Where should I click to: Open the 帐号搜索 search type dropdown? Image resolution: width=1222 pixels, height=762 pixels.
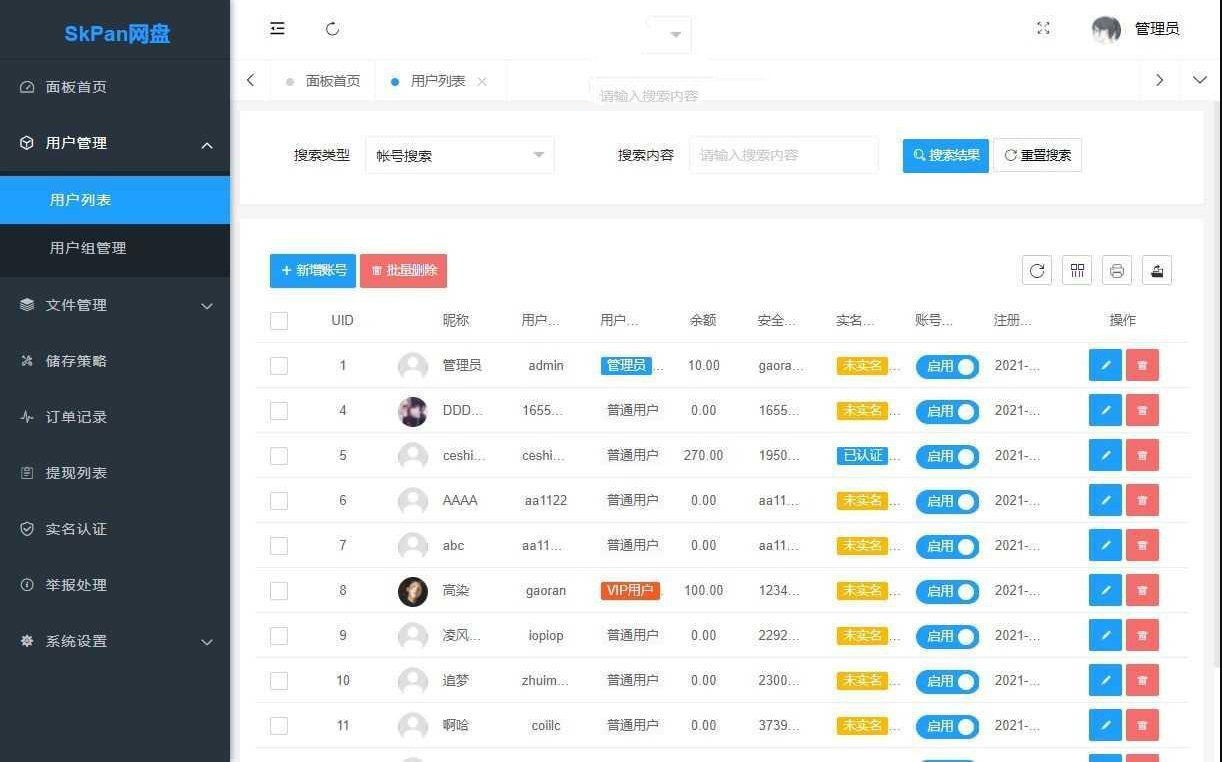460,156
